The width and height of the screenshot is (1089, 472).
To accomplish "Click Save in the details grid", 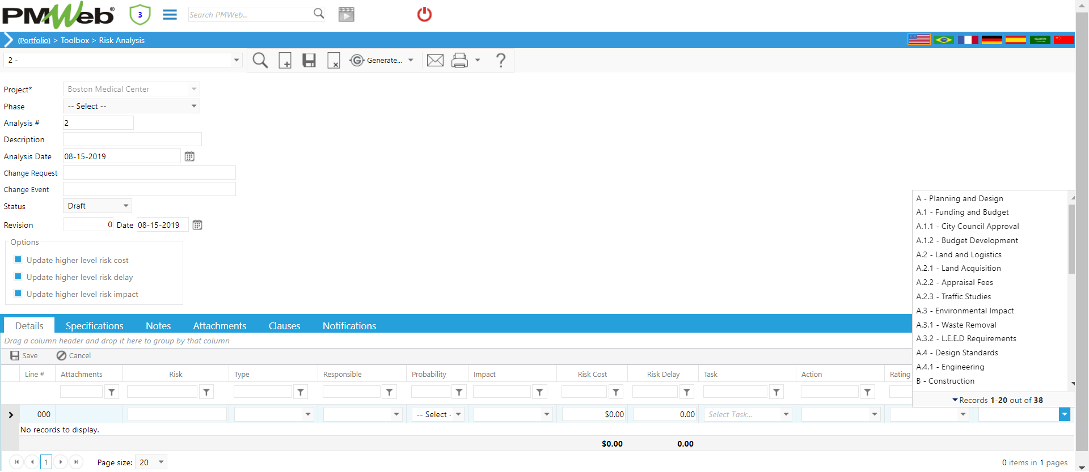I will 24,355.
